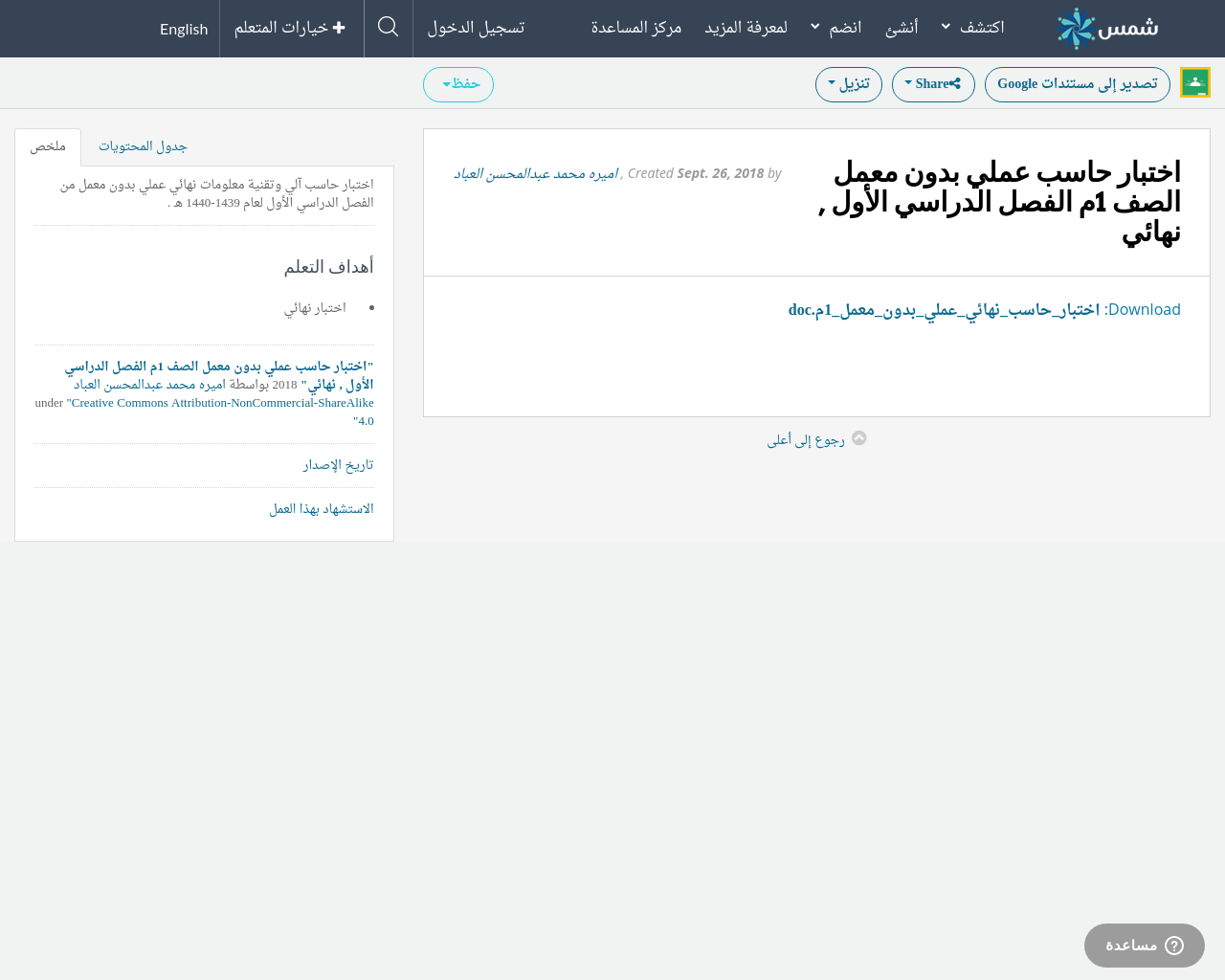1225x980 pixels.
Task: Click the مساعدة help button
Action: pyautogui.click(x=1145, y=946)
